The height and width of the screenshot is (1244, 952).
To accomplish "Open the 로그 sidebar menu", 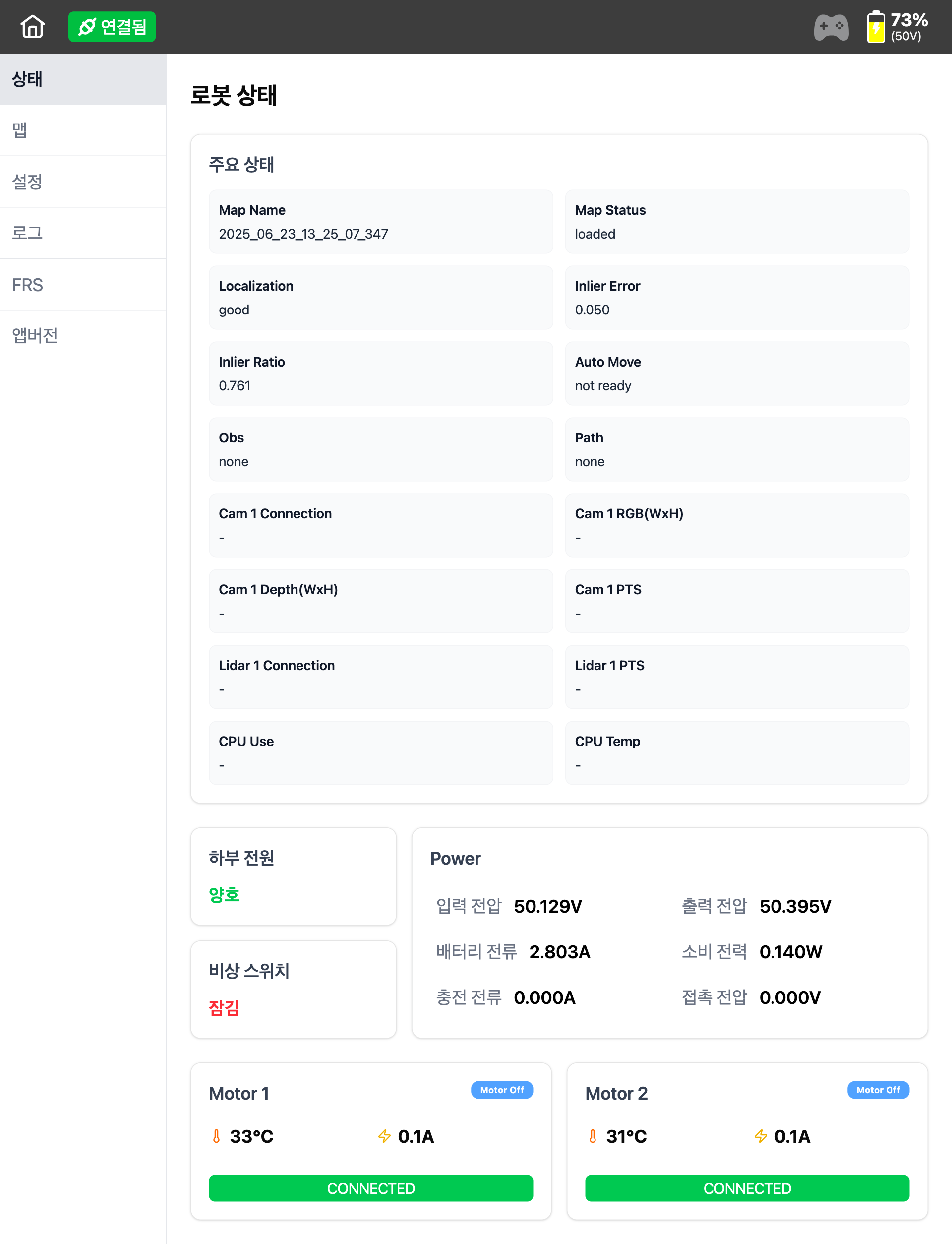I will point(83,233).
